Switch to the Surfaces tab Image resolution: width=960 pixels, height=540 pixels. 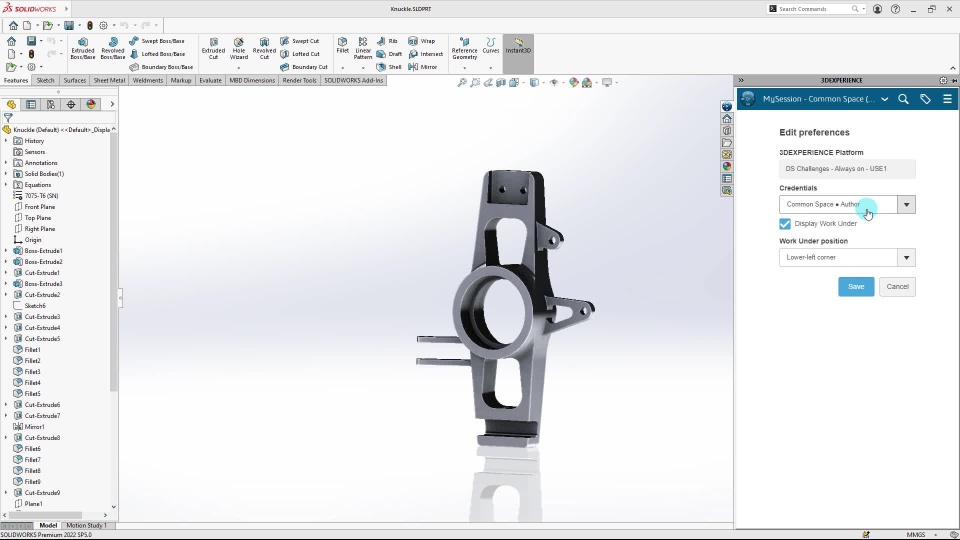click(75, 80)
